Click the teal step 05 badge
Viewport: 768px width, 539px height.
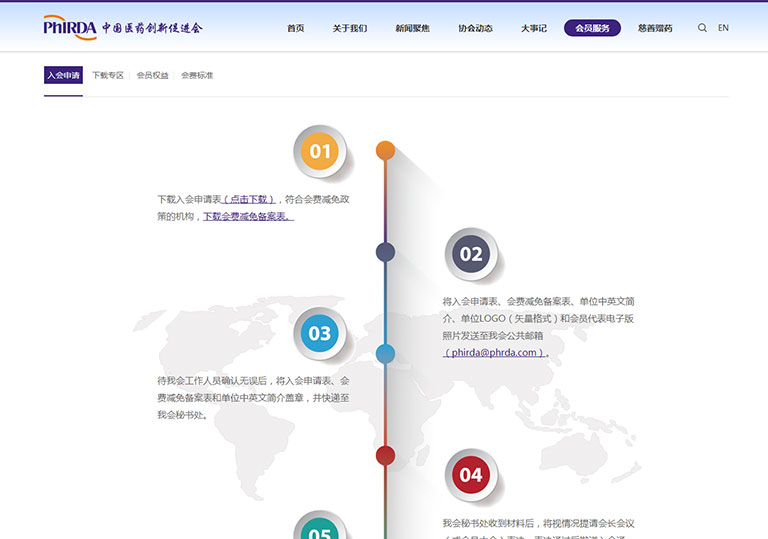point(320,530)
